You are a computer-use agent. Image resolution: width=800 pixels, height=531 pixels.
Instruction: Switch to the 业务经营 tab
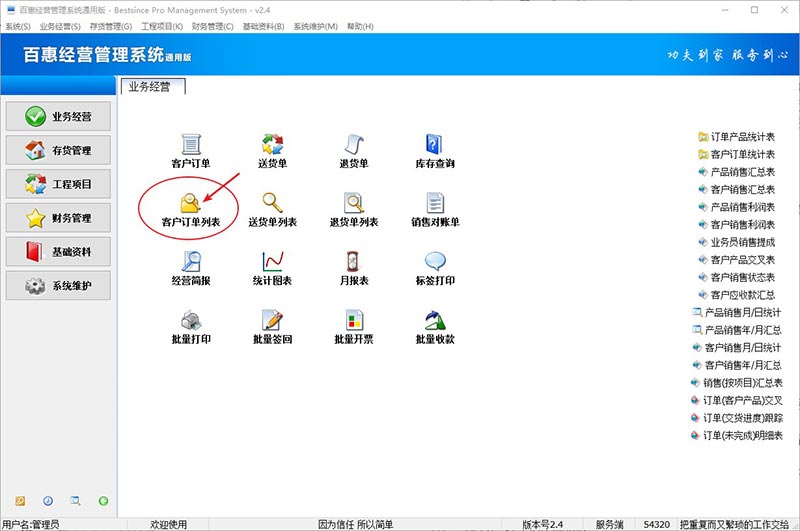[x=153, y=87]
